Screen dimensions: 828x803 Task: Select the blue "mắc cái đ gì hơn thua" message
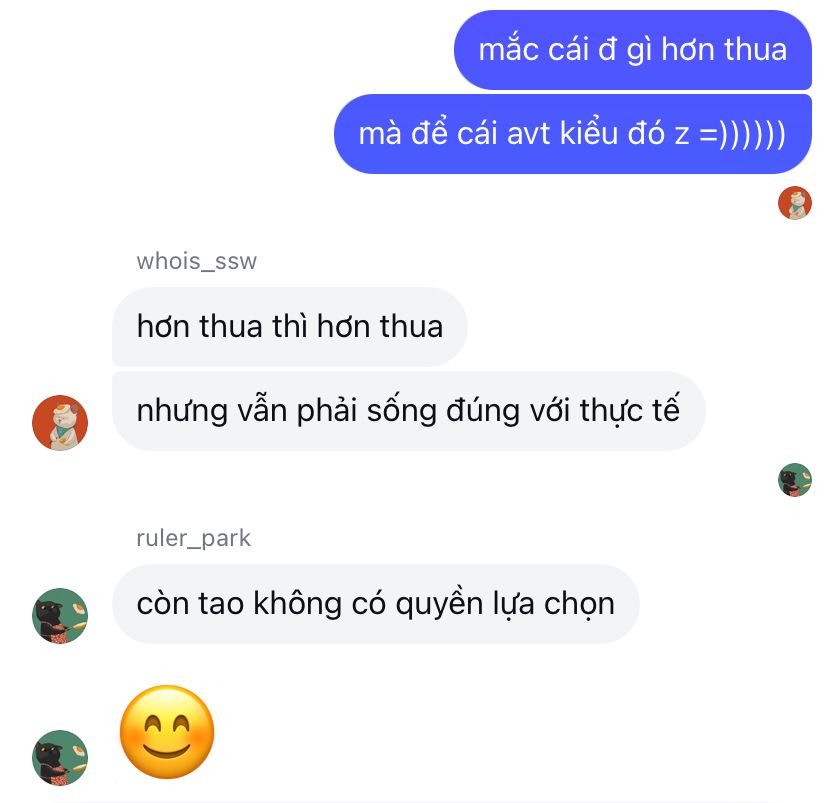click(633, 50)
